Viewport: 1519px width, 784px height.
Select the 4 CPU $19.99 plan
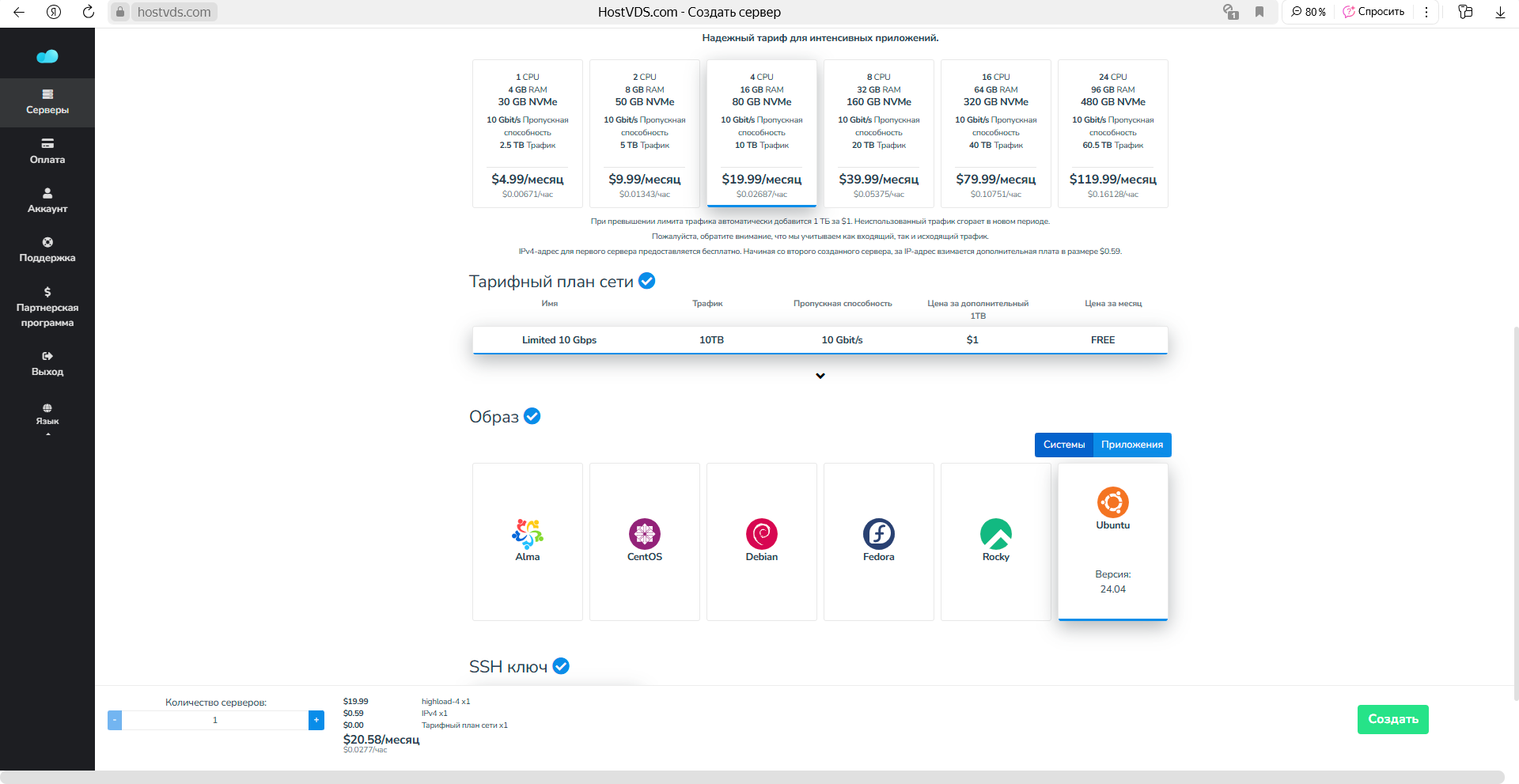[x=762, y=134]
